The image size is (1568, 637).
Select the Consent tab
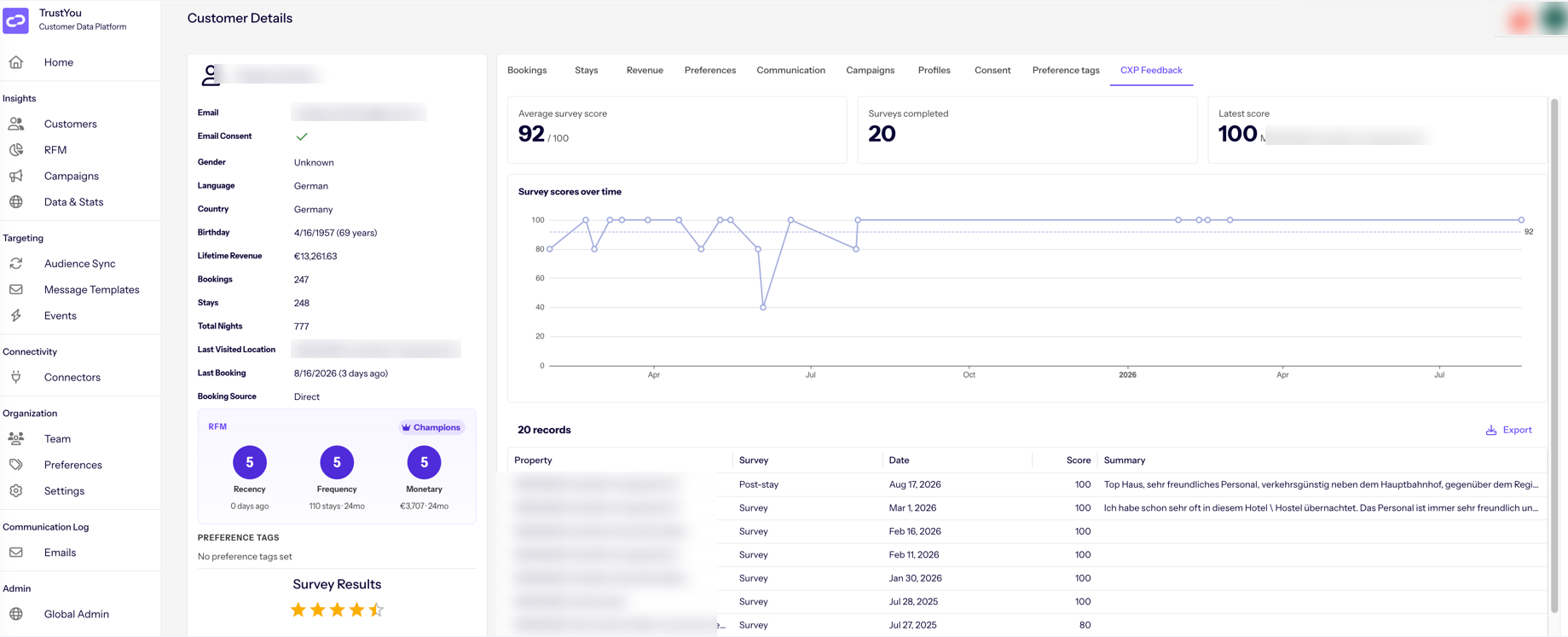tap(992, 70)
